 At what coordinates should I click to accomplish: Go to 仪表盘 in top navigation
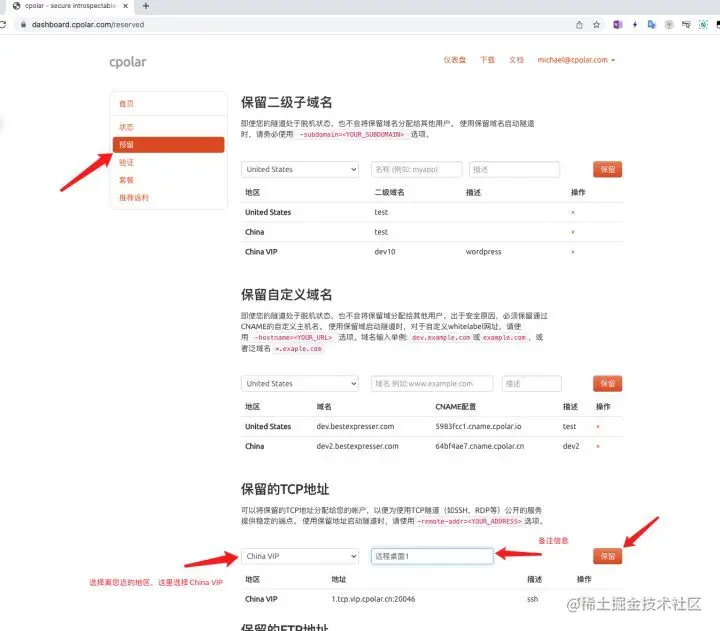455,60
